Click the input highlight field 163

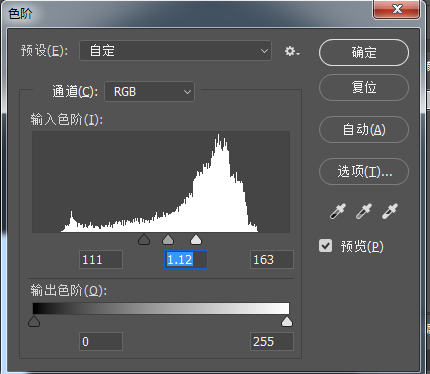(272, 259)
